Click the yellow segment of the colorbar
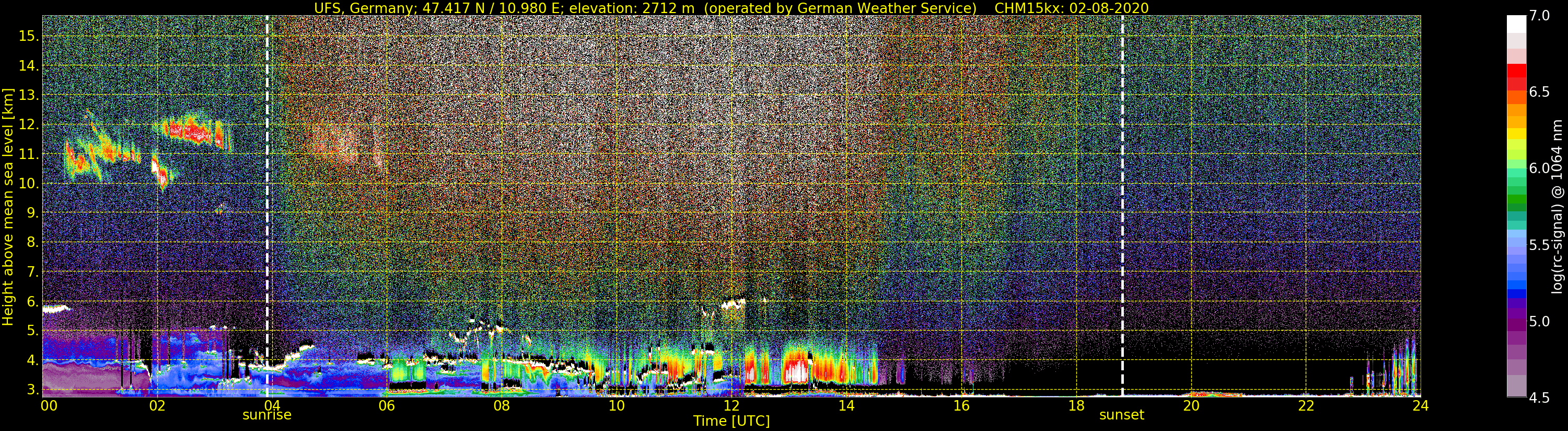Image resolution: width=1568 pixels, height=431 pixels. pyautogui.click(x=1516, y=134)
